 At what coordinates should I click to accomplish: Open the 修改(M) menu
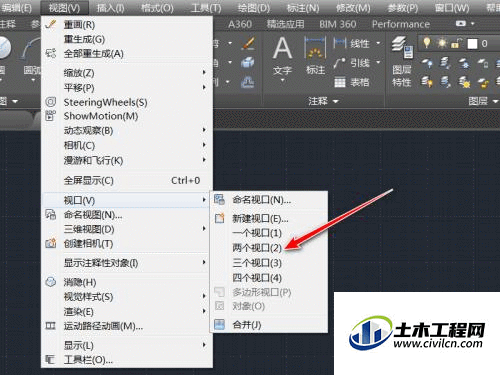pyautogui.click(x=353, y=8)
